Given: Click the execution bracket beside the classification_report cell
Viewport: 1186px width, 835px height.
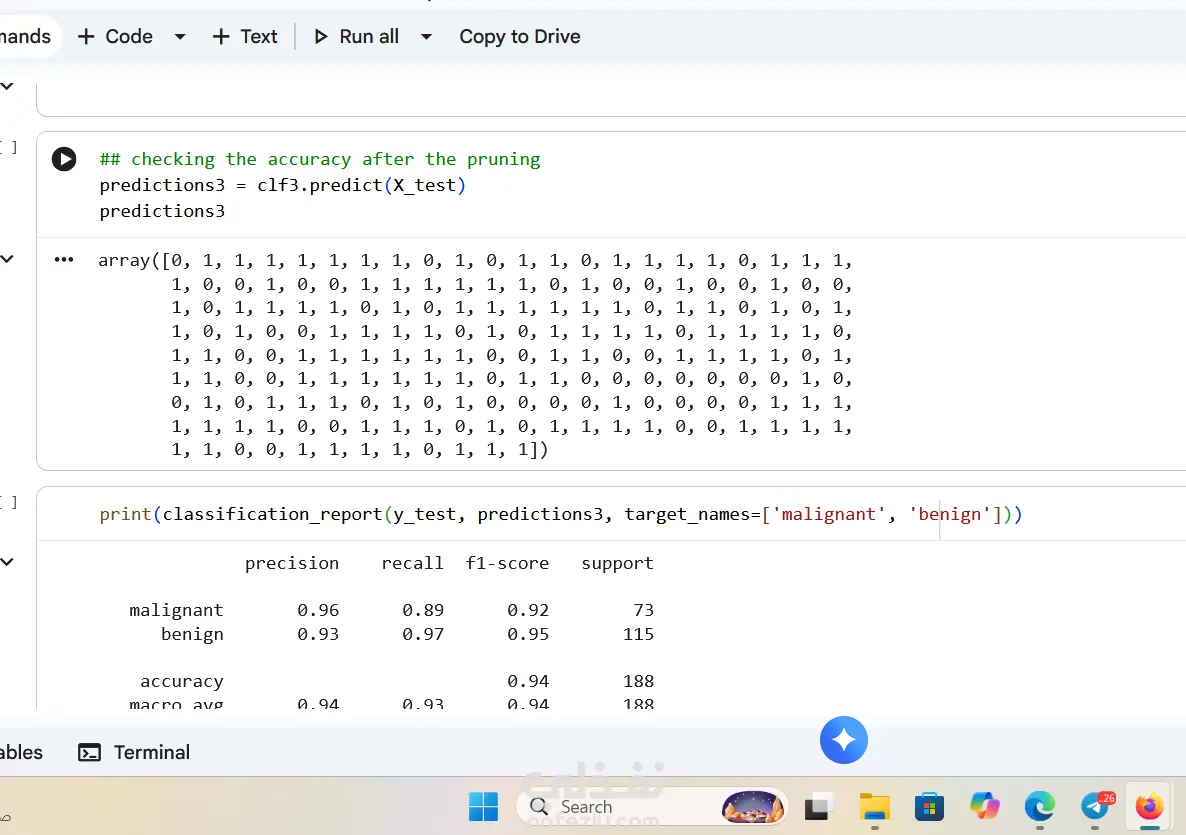Looking at the screenshot, I should 9,501.
